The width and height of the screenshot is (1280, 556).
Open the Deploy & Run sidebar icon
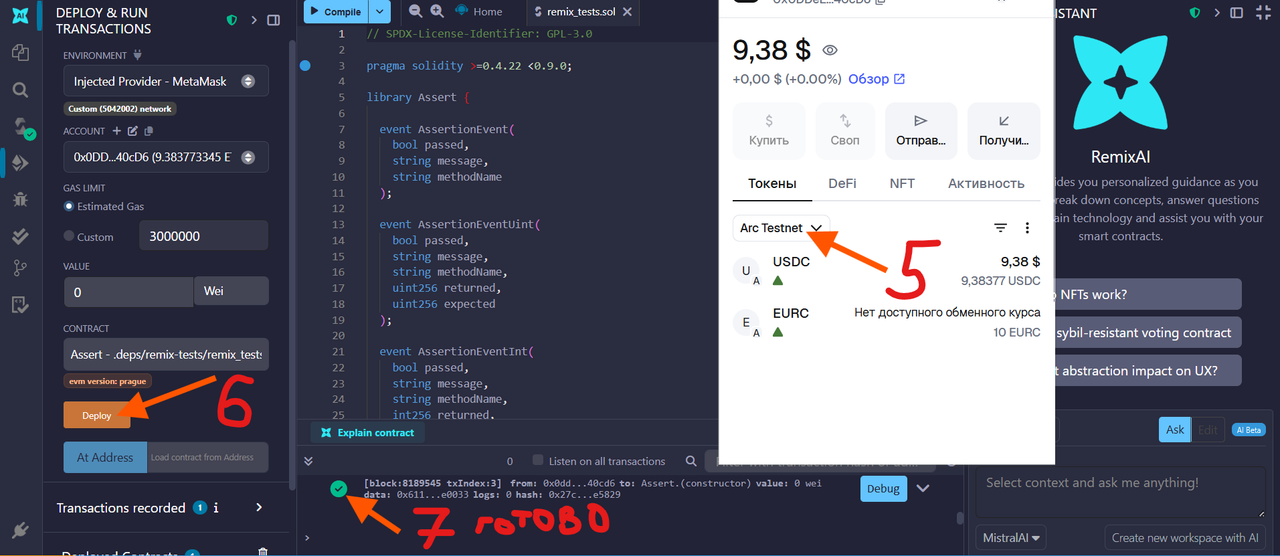pyautogui.click(x=20, y=162)
